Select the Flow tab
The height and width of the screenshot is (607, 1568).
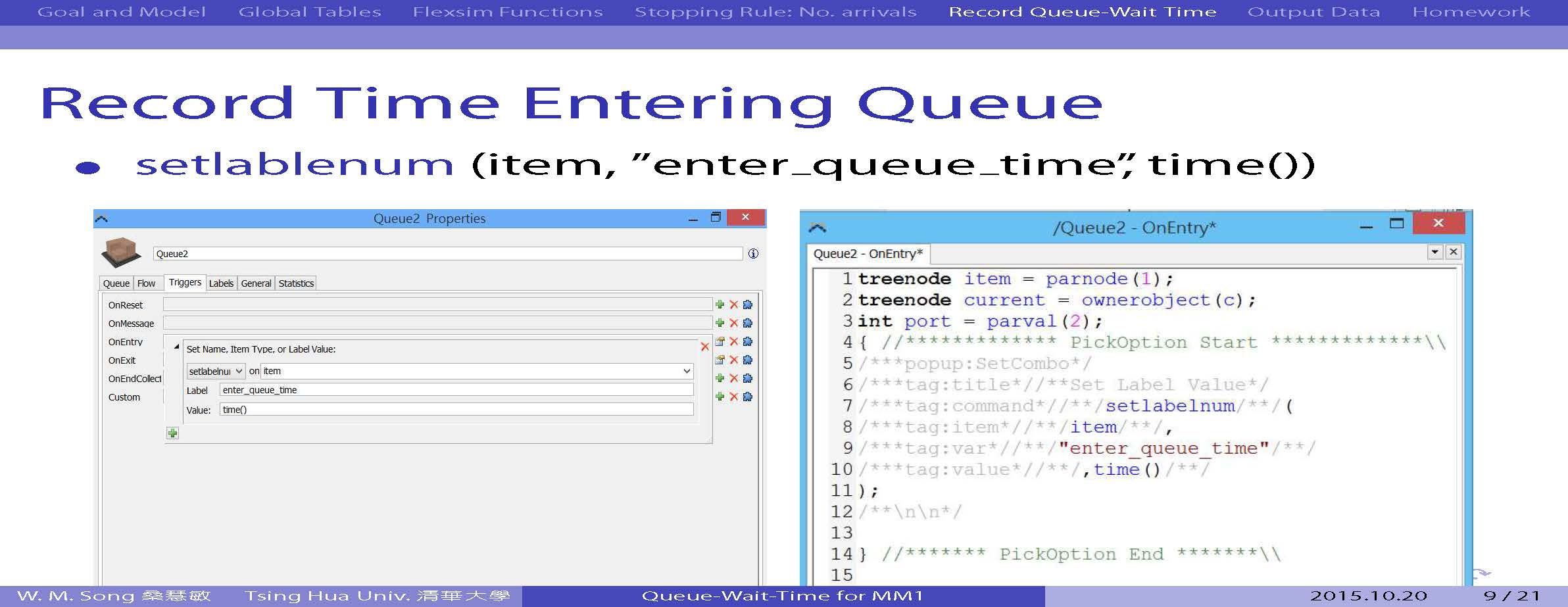coord(146,283)
